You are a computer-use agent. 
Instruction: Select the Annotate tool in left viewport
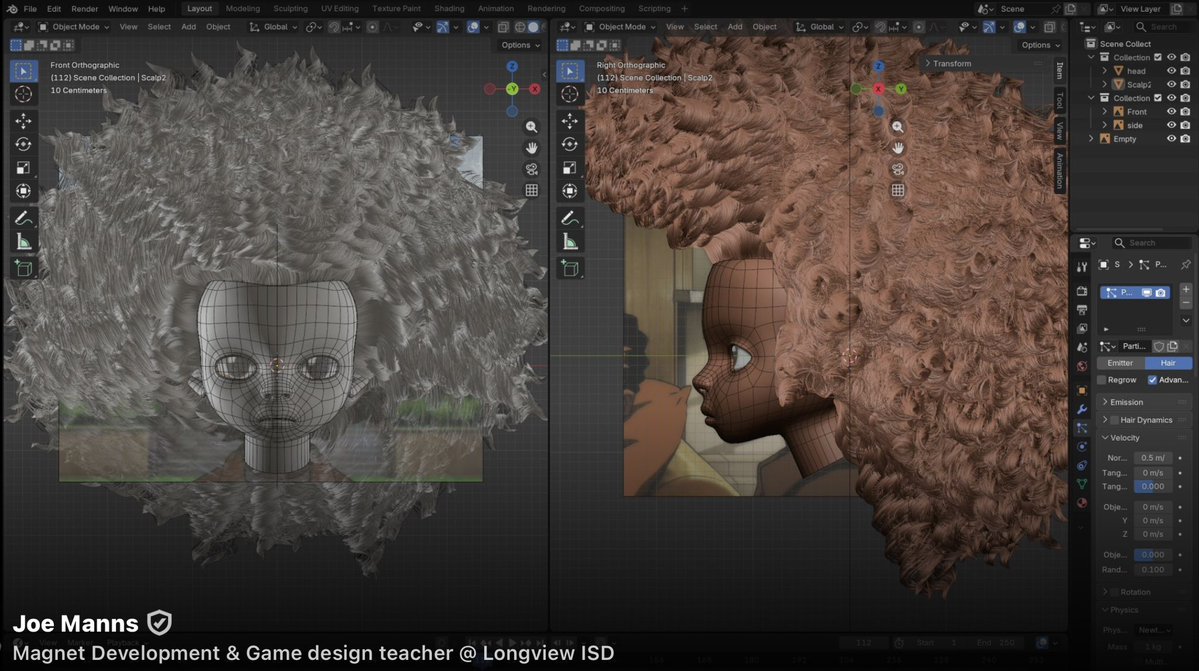pyautogui.click(x=23, y=218)
